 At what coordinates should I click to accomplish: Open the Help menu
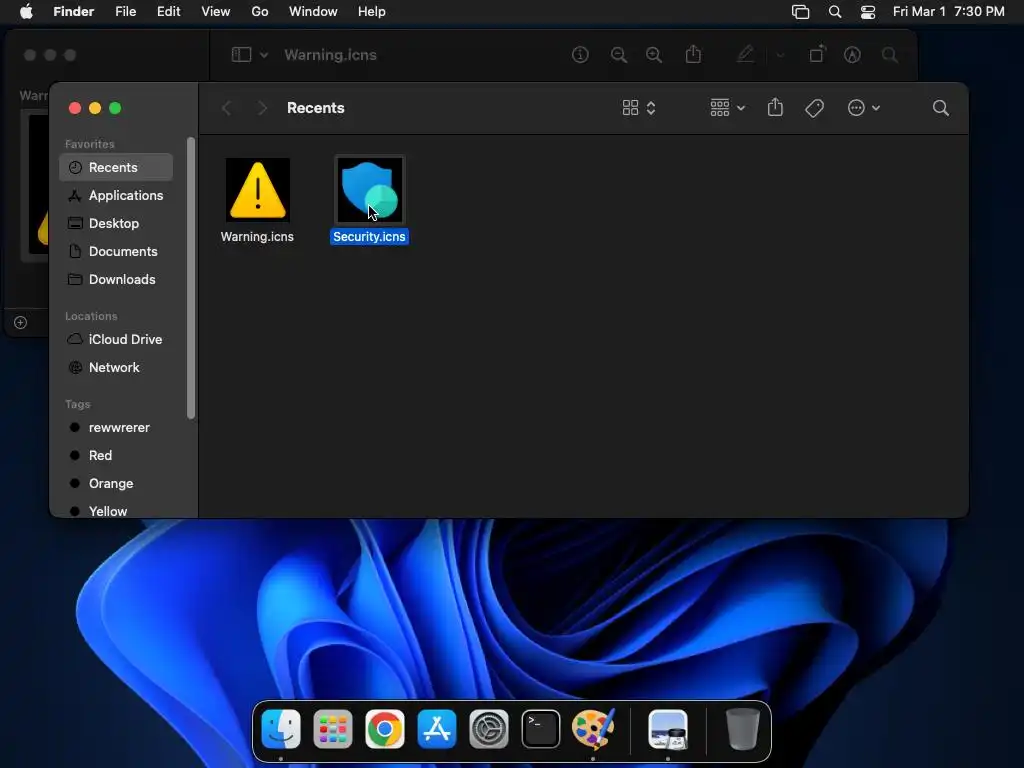(372, 12)
